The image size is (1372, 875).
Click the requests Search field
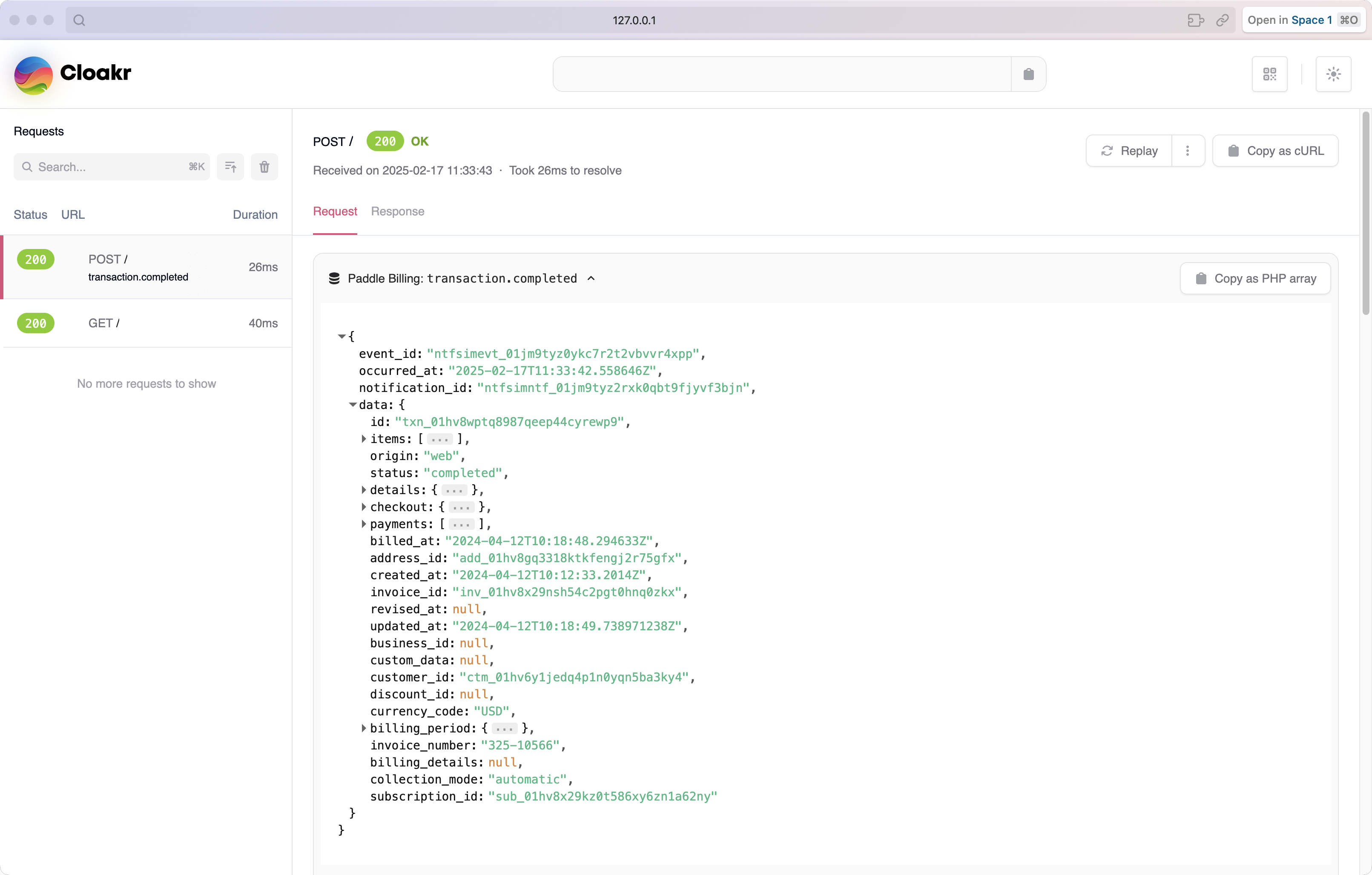[x=112, y=167]
